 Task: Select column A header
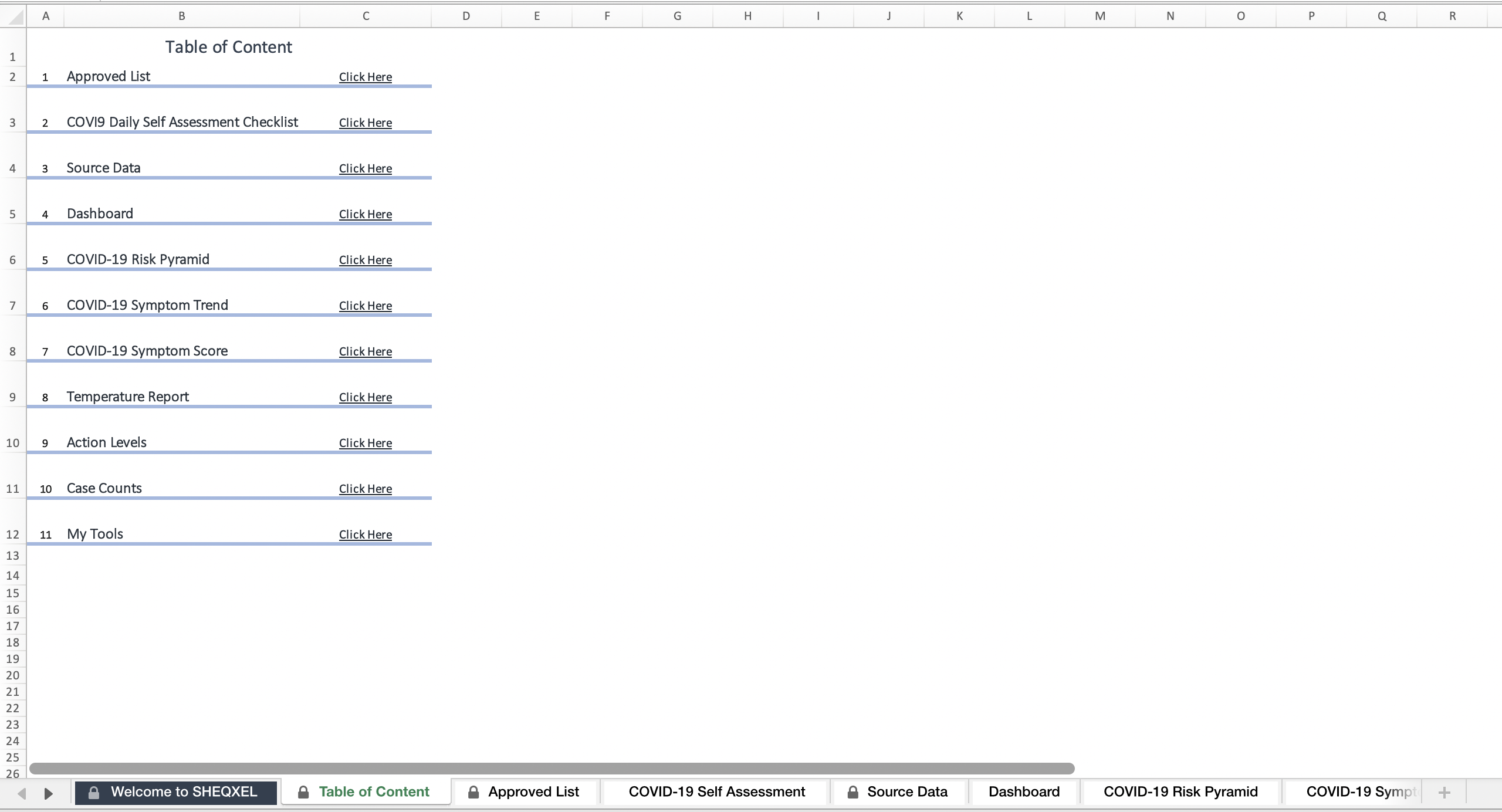(45, 16)
